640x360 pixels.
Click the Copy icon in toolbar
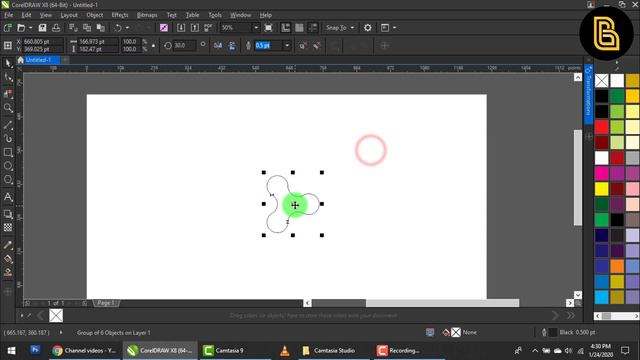pyautogui.click(x=87, y=28)
